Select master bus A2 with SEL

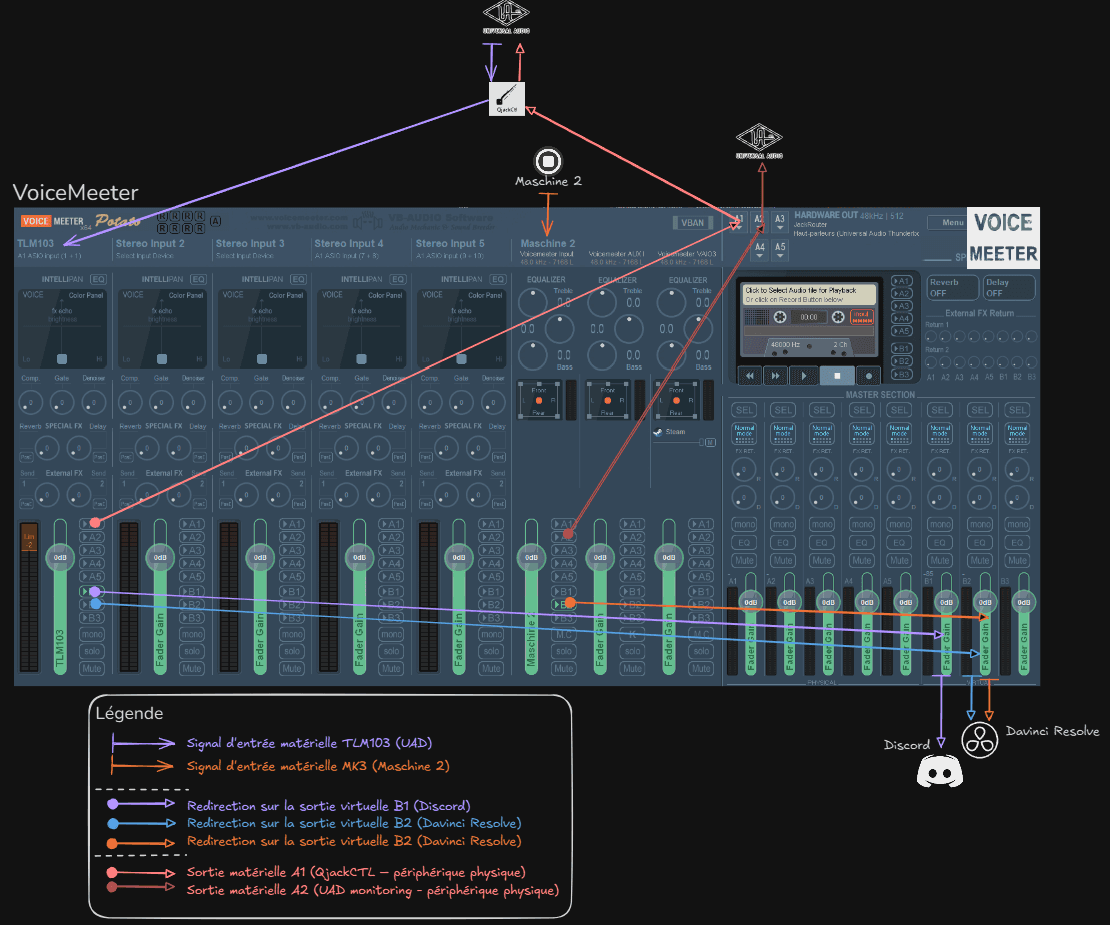(783, 410)
